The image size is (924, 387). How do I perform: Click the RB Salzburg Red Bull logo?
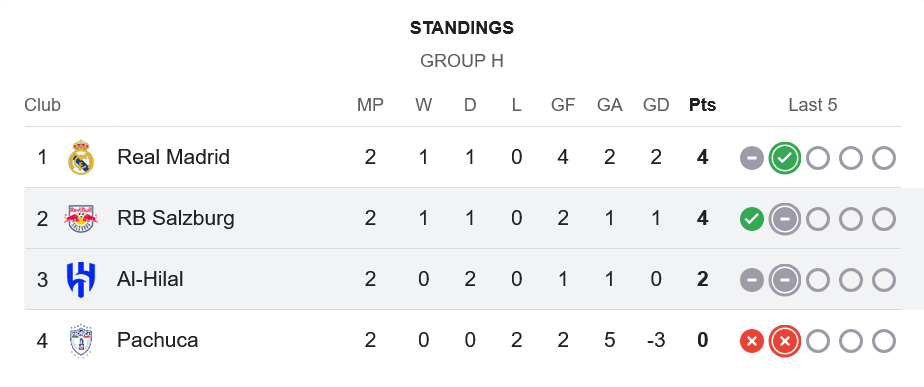pos(81,219)
